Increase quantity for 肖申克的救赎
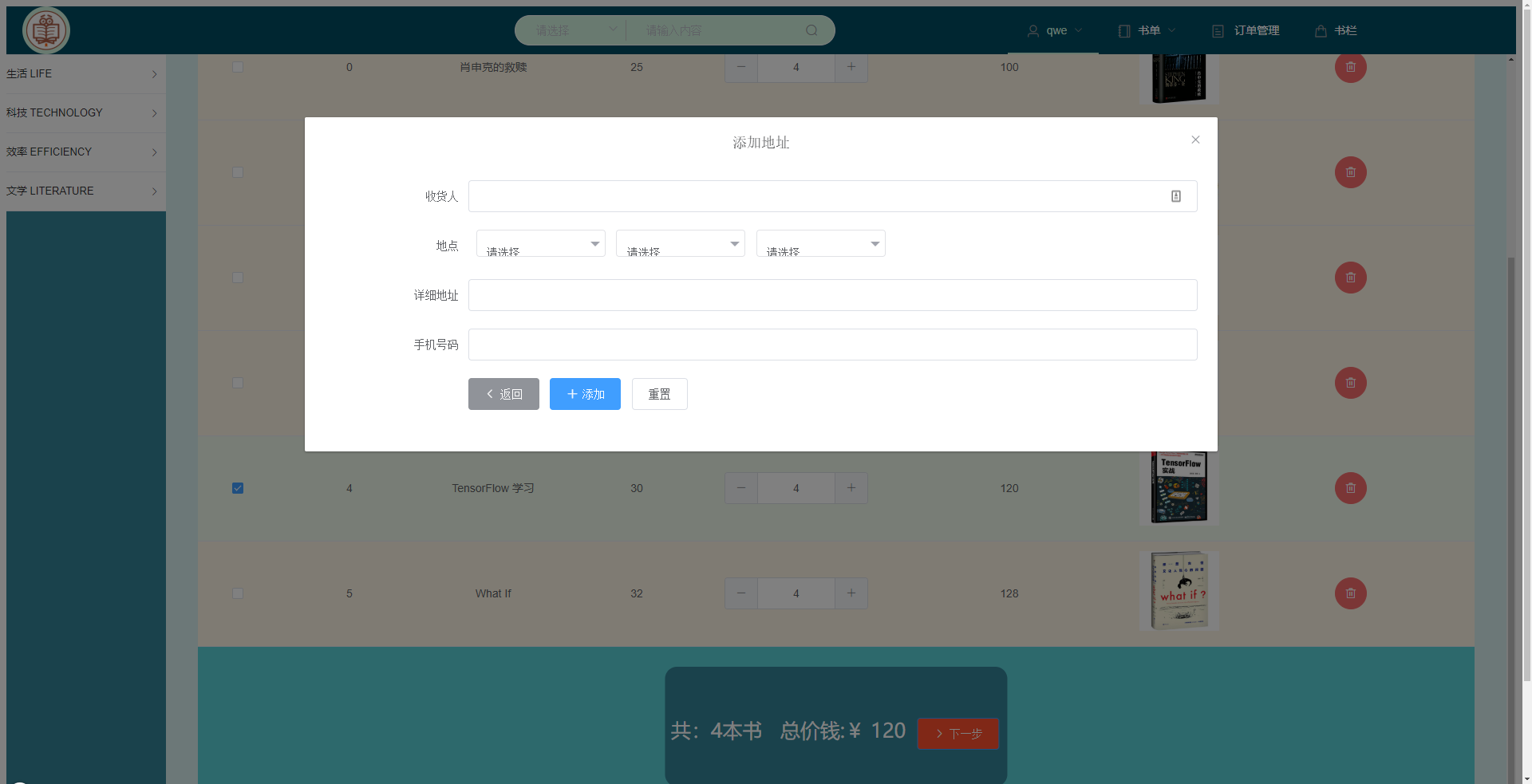Screen dimensions: 1532x784 [x=851, y=67]
